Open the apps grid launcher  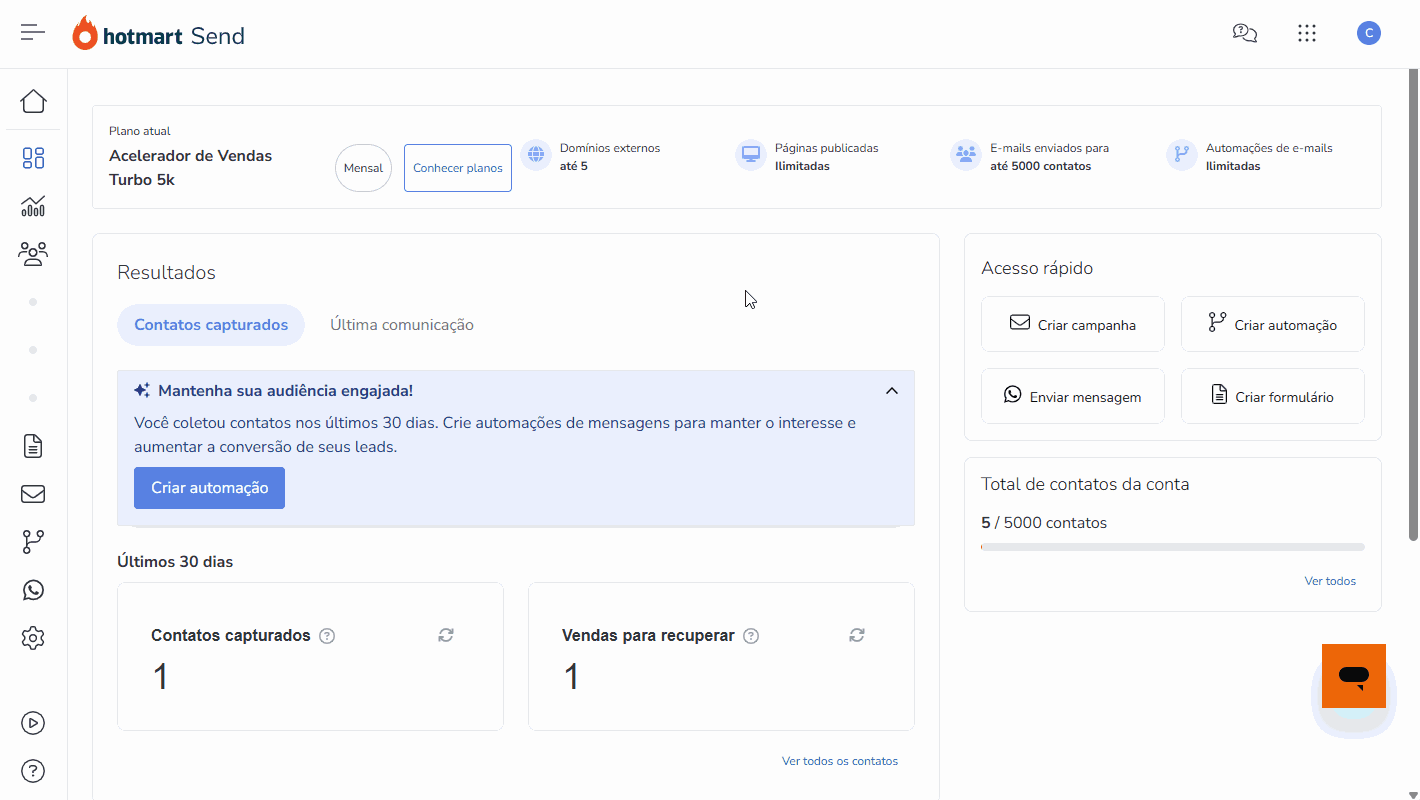pos(1306,33)
